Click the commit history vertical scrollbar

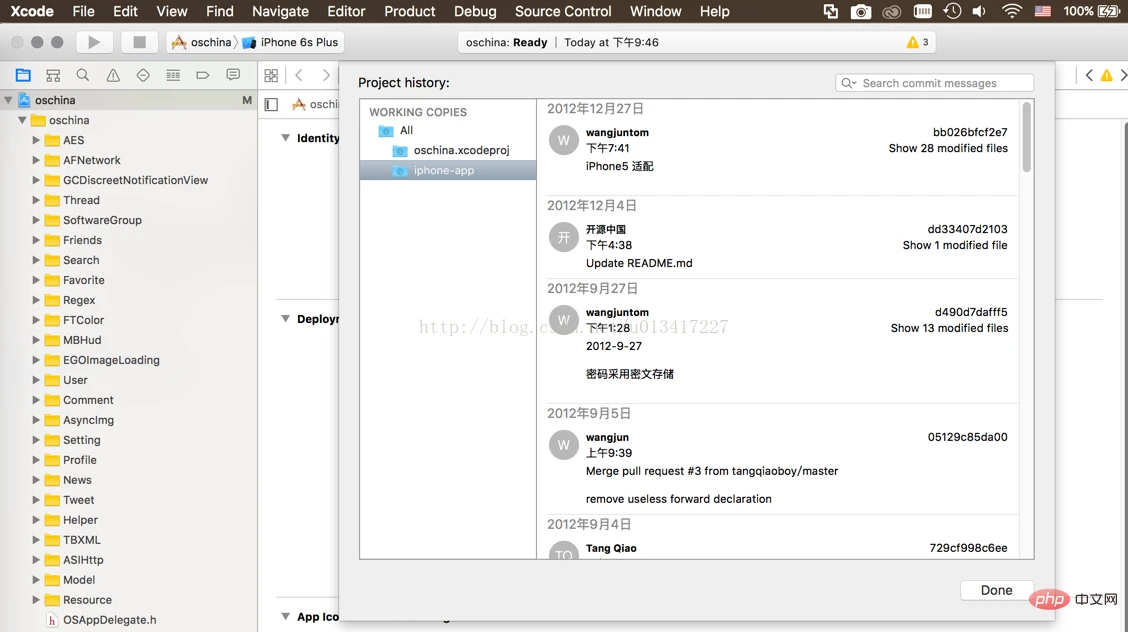click(1027, 137)
